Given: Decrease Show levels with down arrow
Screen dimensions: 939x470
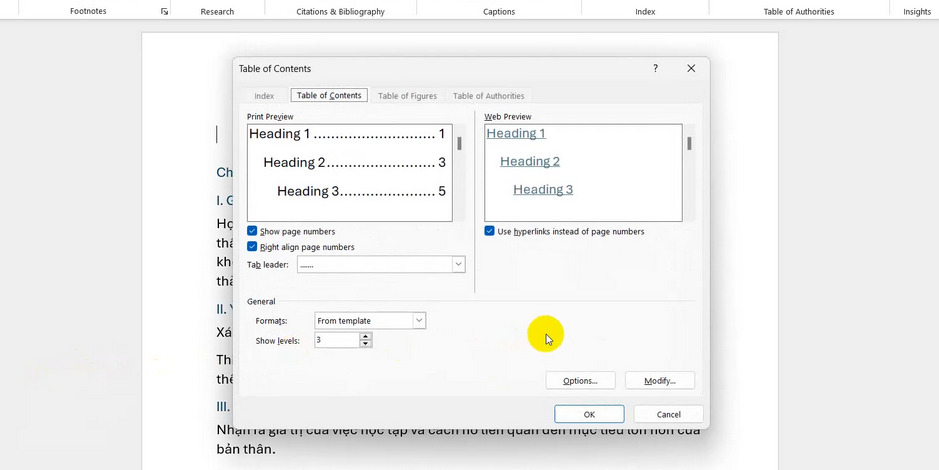Looking at the screenshot, I should click(x=366, y=344).
